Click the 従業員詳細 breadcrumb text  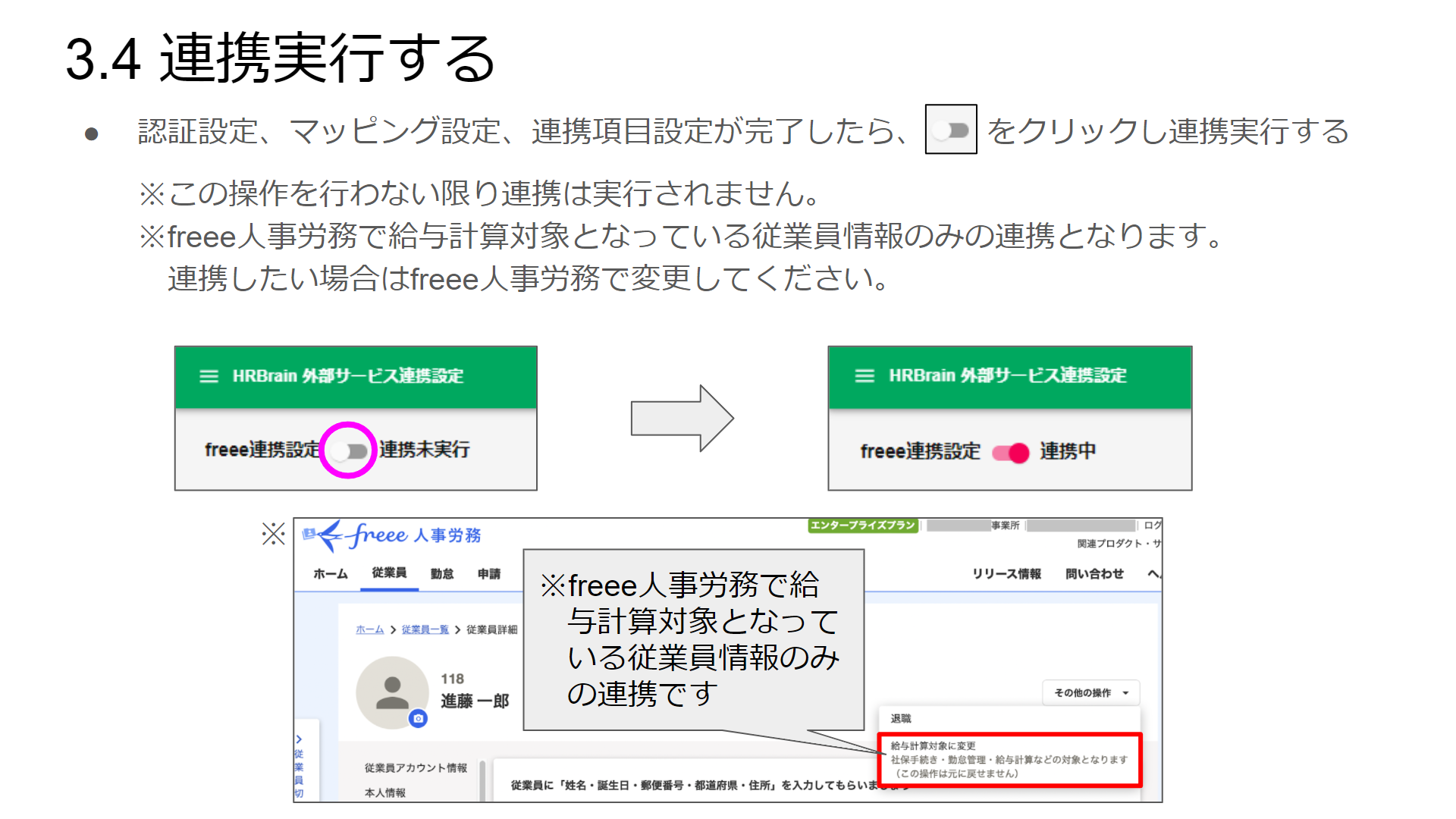click(x=492, y=629)
